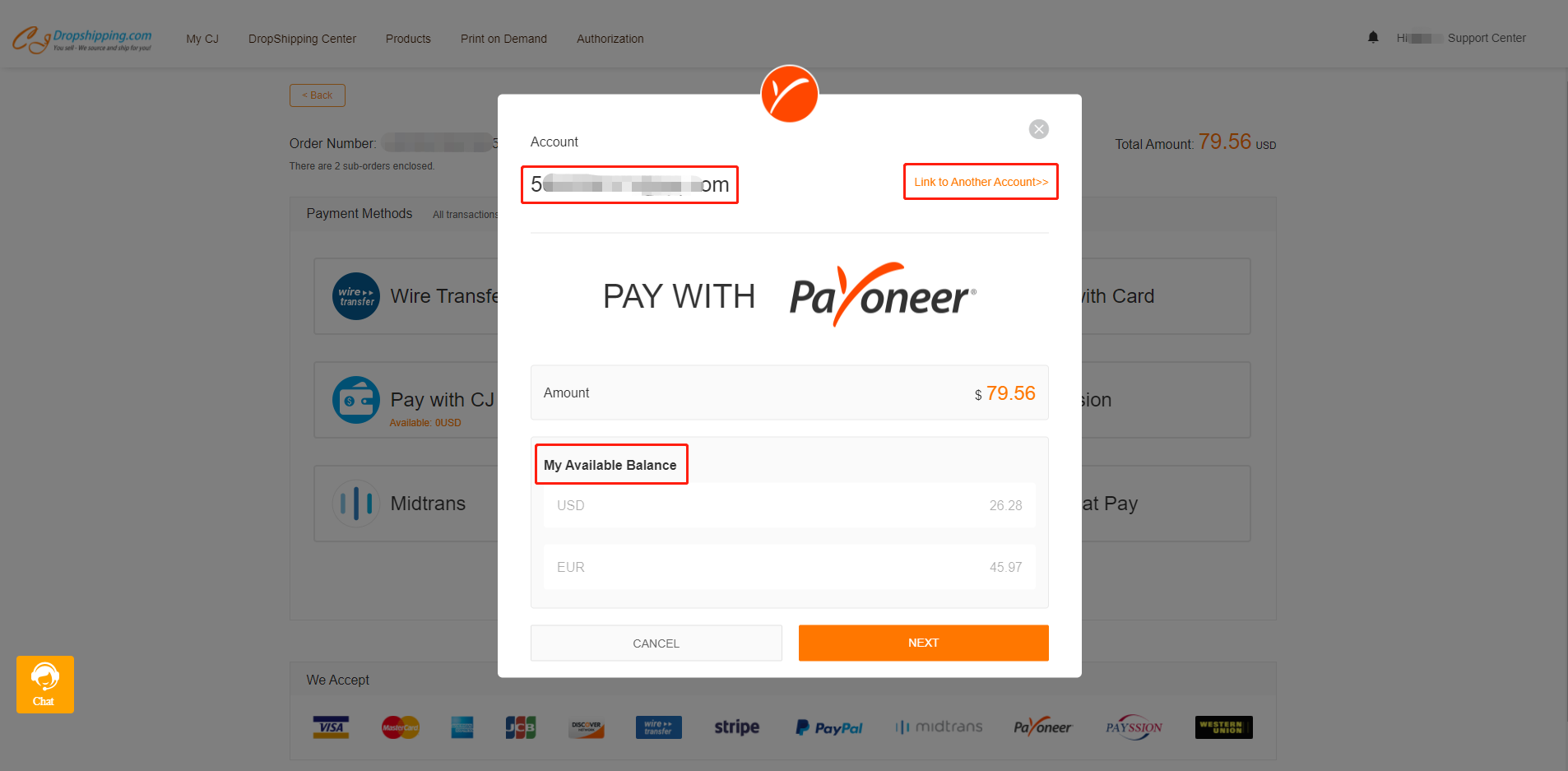Open the My CJ menu
The image size is (1568, 771).
(202, 39)
